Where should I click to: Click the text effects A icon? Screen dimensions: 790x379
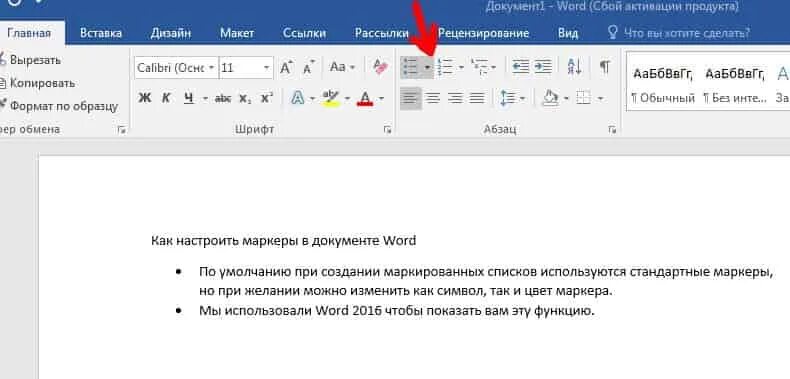(x=297, y=98)
